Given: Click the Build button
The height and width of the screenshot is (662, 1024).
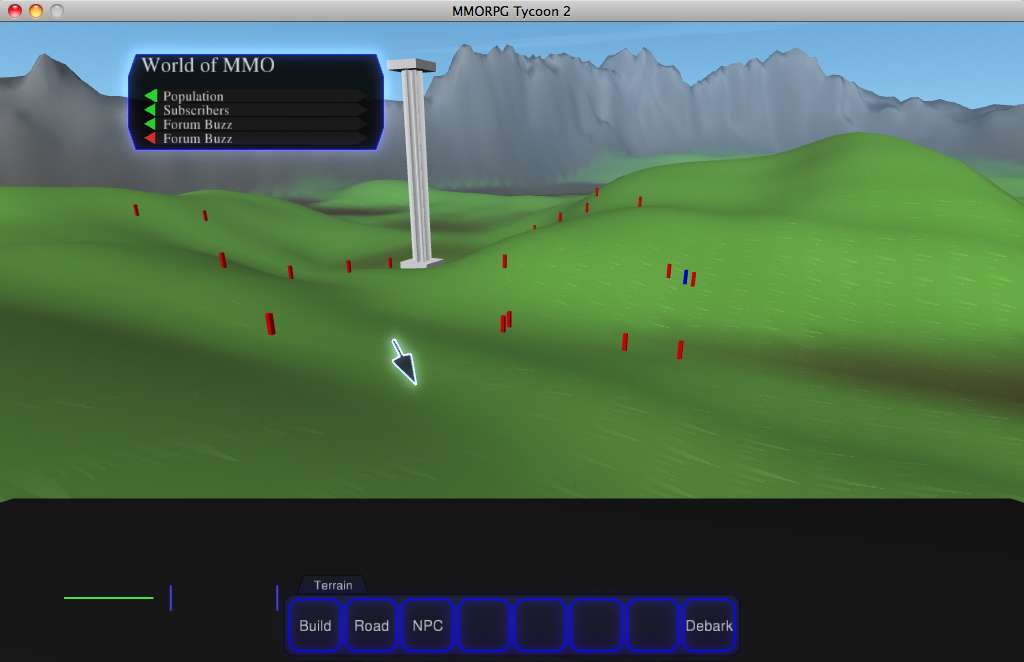Looking at the screenshot, I should (315, 625).
